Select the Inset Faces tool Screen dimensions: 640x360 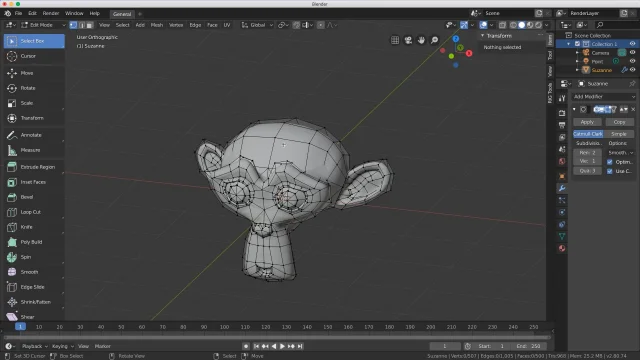pos(34,182)
